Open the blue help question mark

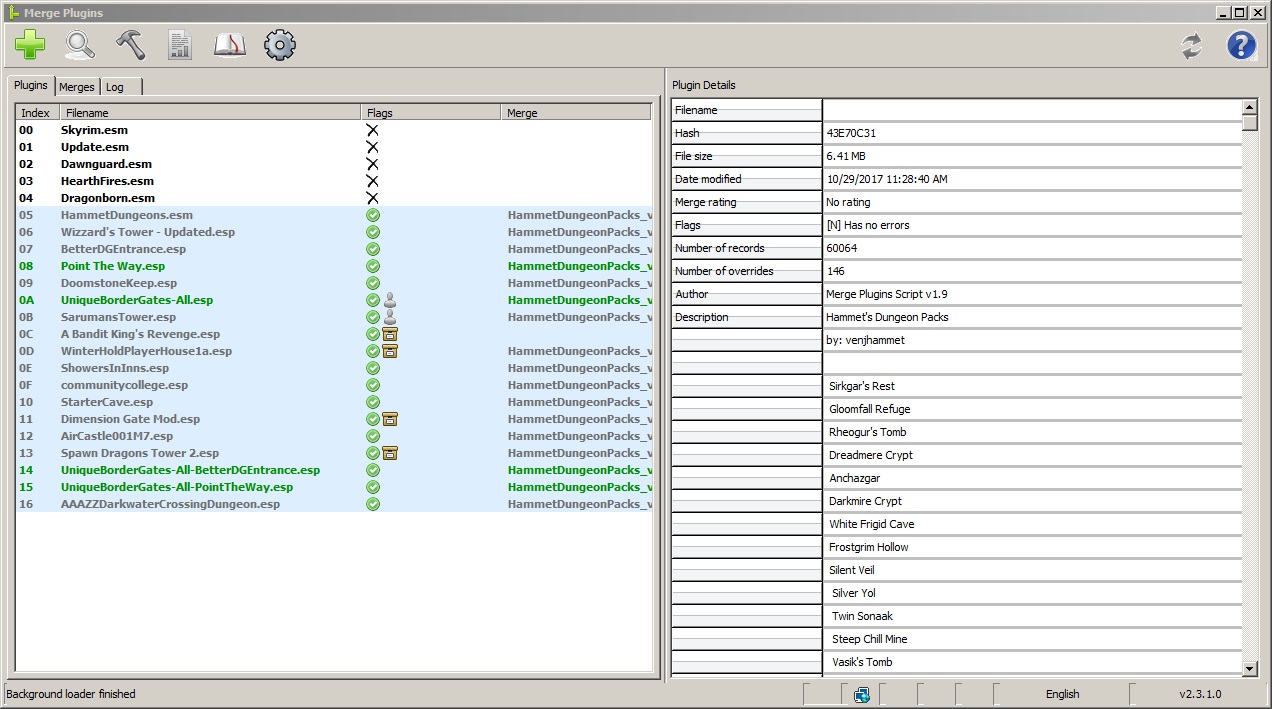1241,46
